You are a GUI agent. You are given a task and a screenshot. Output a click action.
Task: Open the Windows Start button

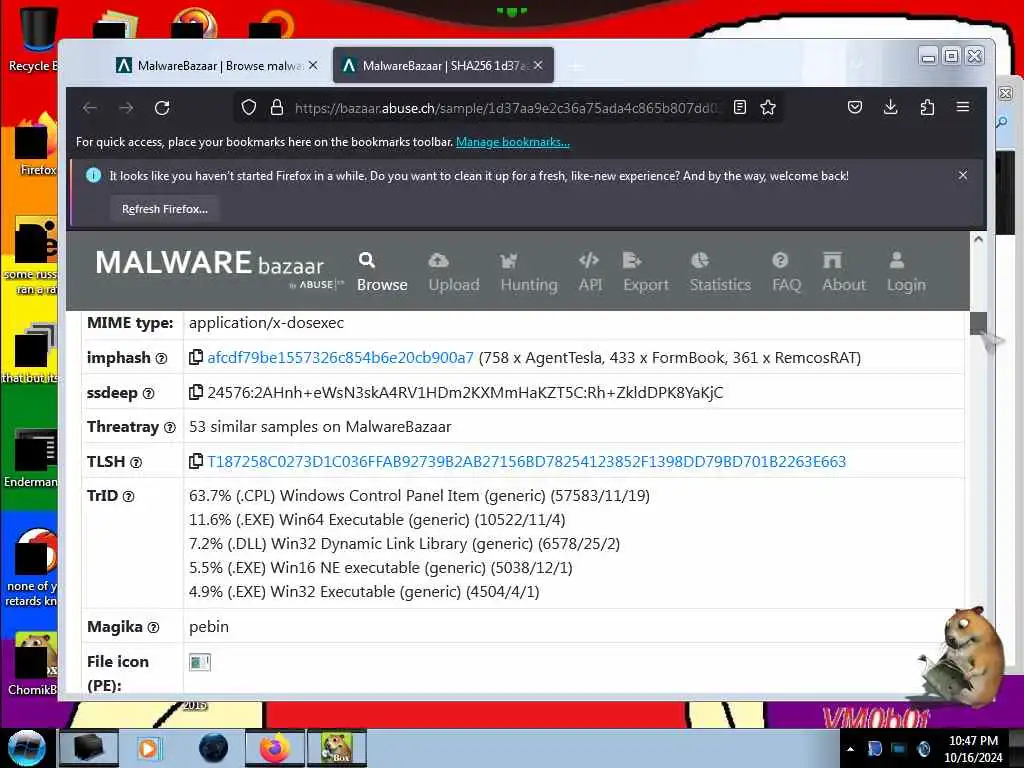pos(27,748)
